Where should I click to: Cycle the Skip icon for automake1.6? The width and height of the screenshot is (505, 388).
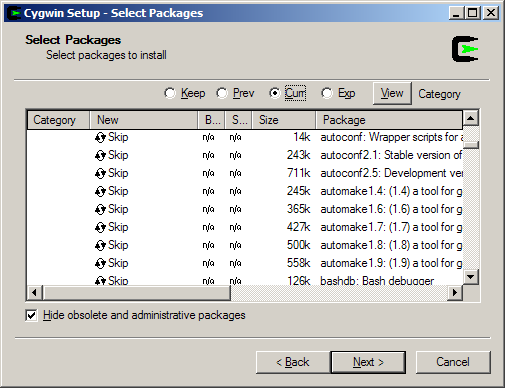tap(100, 209)
